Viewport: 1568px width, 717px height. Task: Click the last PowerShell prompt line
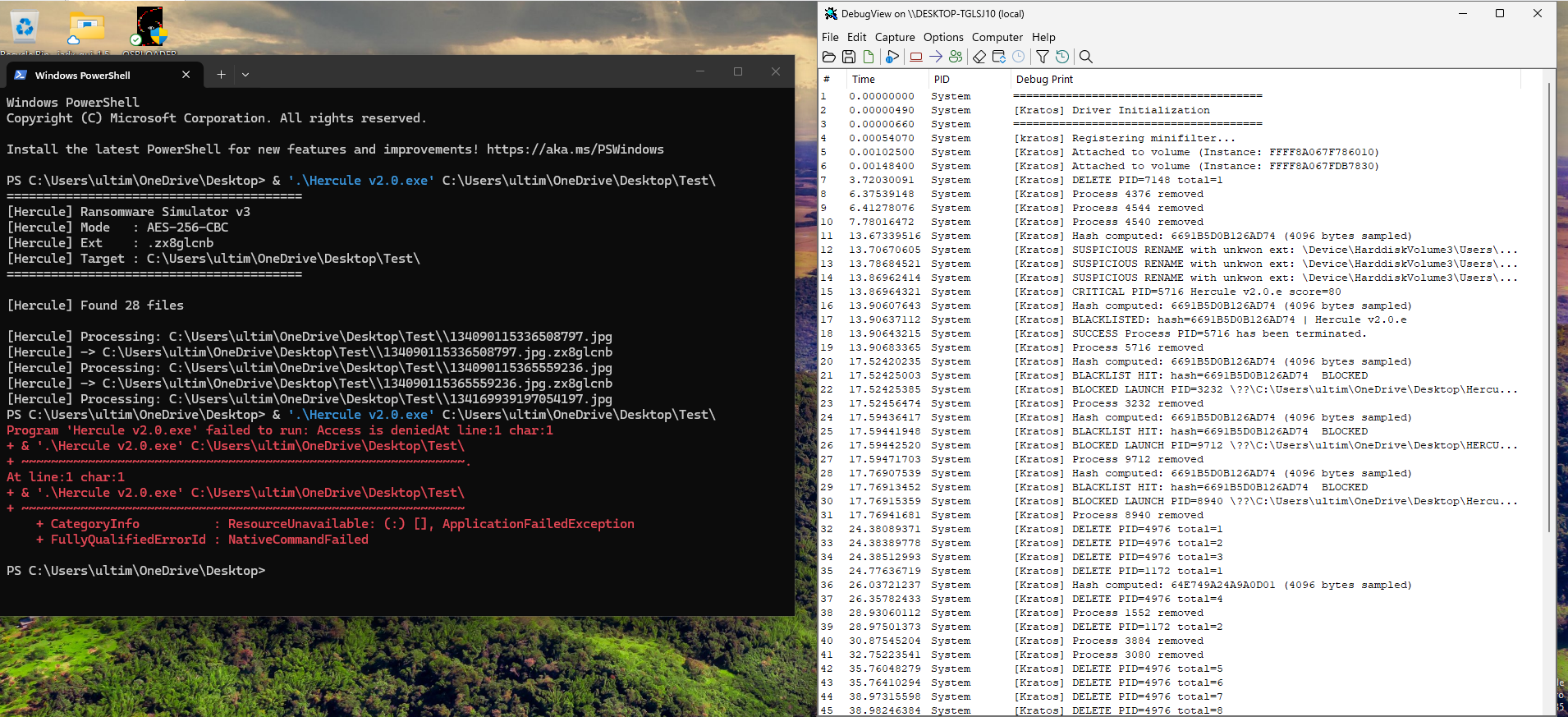(136, 571)
